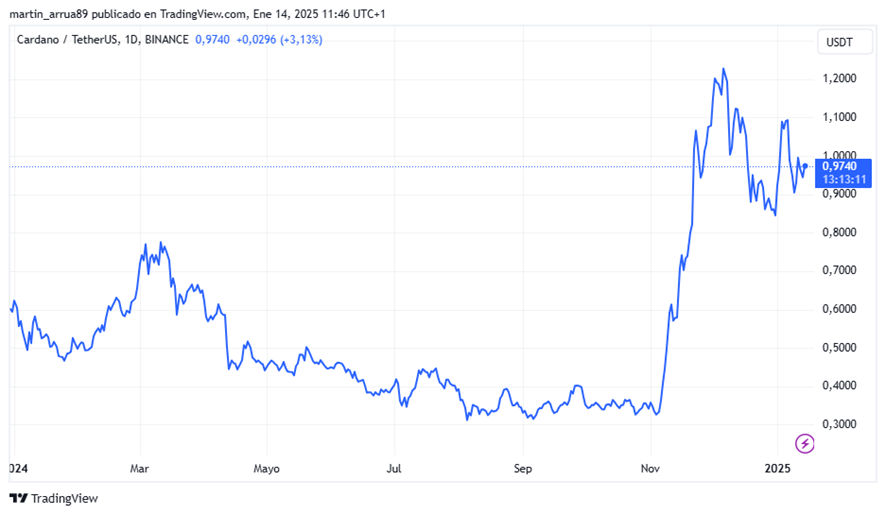The image size is (886, 515).
Task: Click the Jul date axis label
Action: [394, 469]
